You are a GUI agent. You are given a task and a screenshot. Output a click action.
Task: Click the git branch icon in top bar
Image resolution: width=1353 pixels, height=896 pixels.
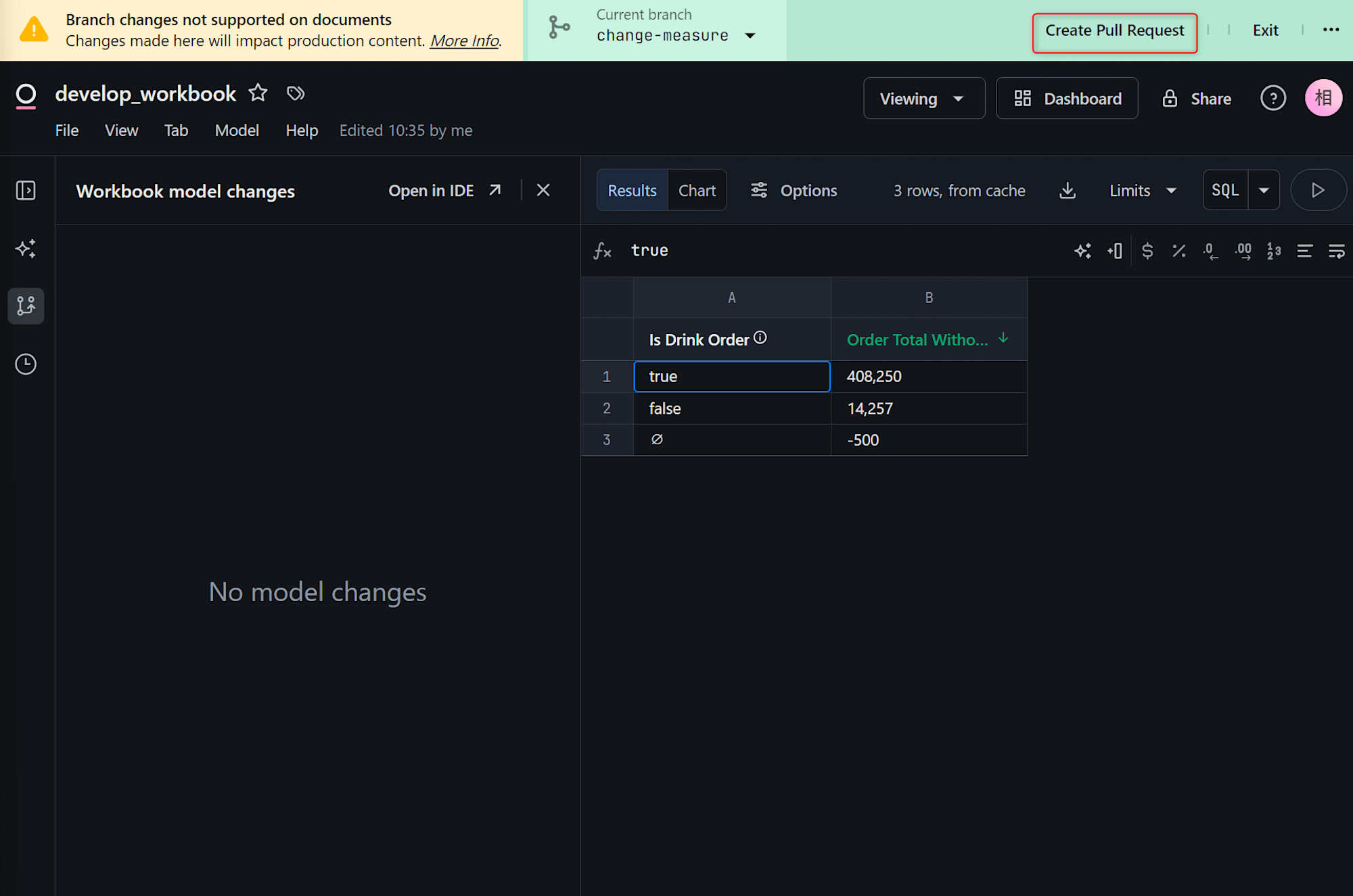click(x=559, y=28)
